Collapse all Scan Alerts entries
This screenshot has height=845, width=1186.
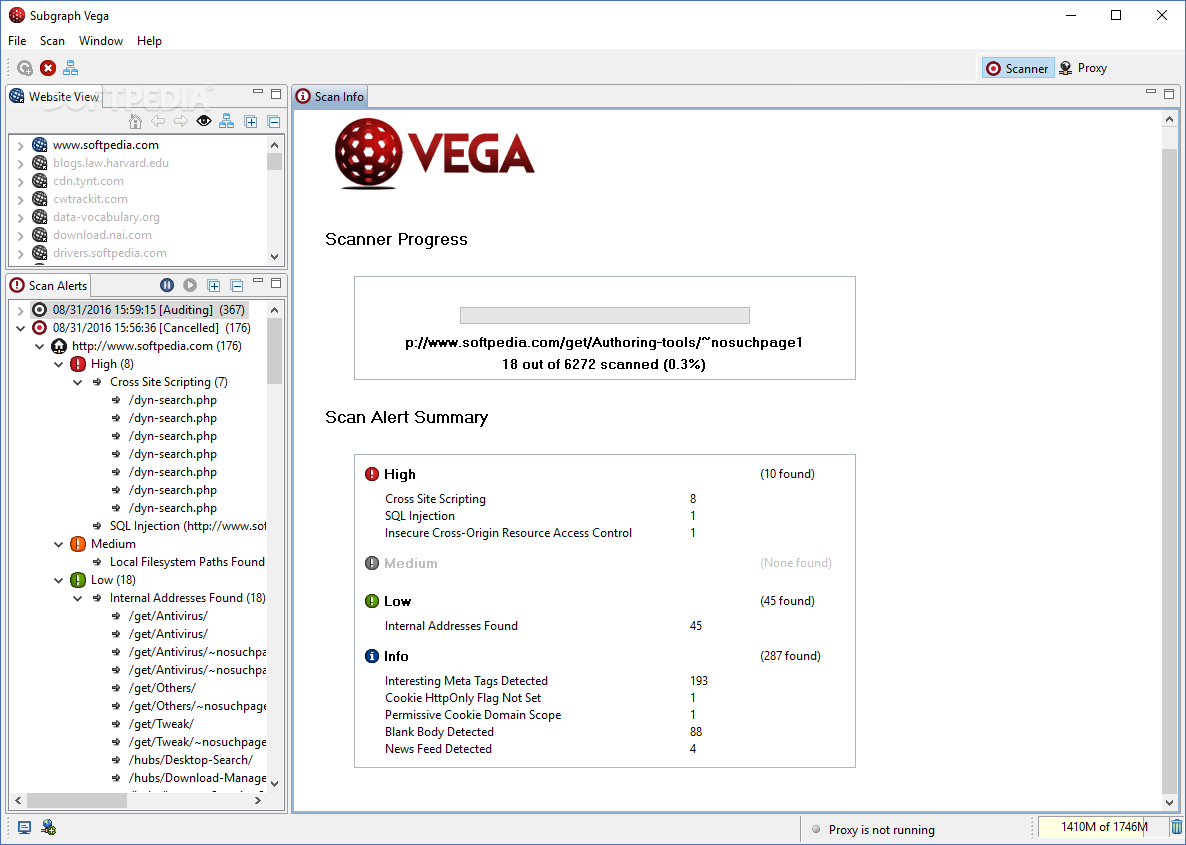tap(237, 285)
